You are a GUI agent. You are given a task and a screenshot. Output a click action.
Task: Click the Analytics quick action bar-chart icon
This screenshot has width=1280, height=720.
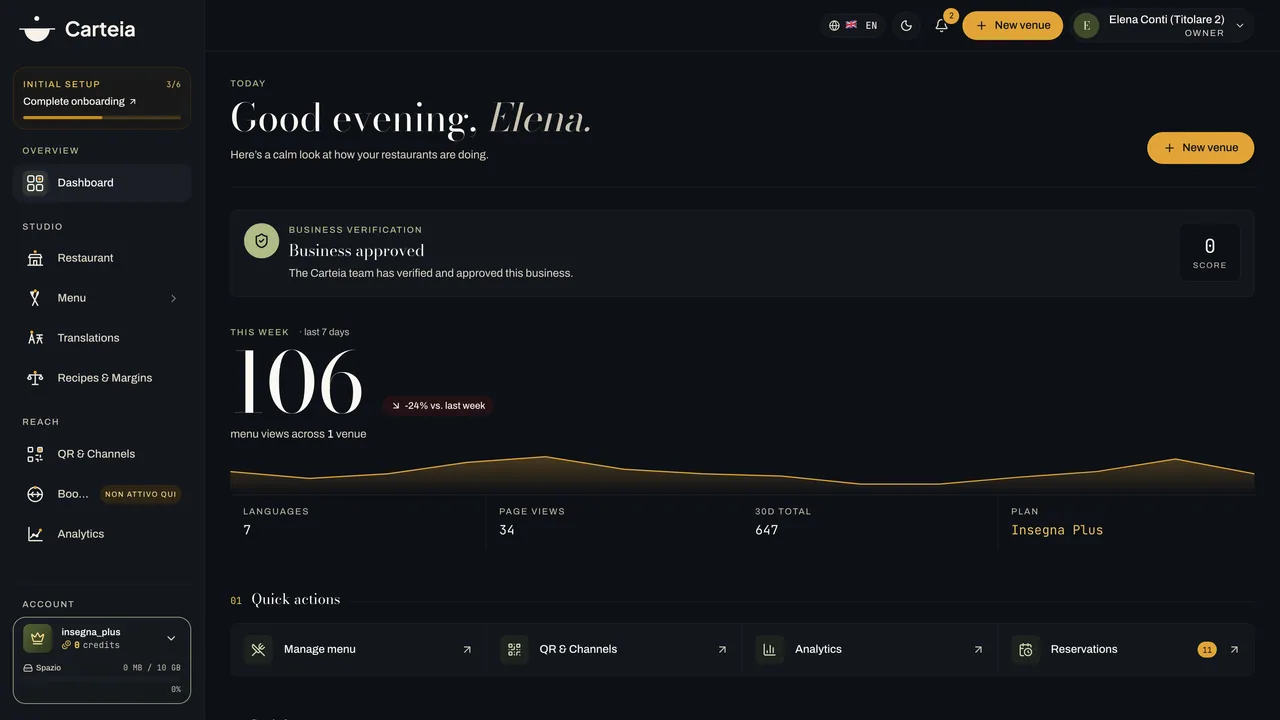(x=770, y=650)
